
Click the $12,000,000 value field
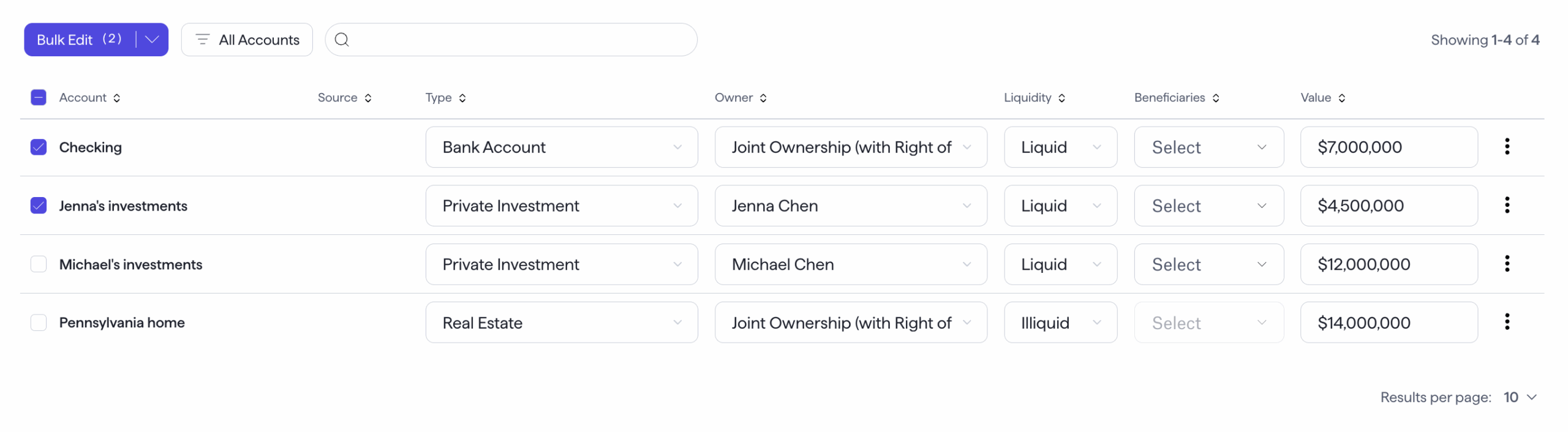(1387, 264)
